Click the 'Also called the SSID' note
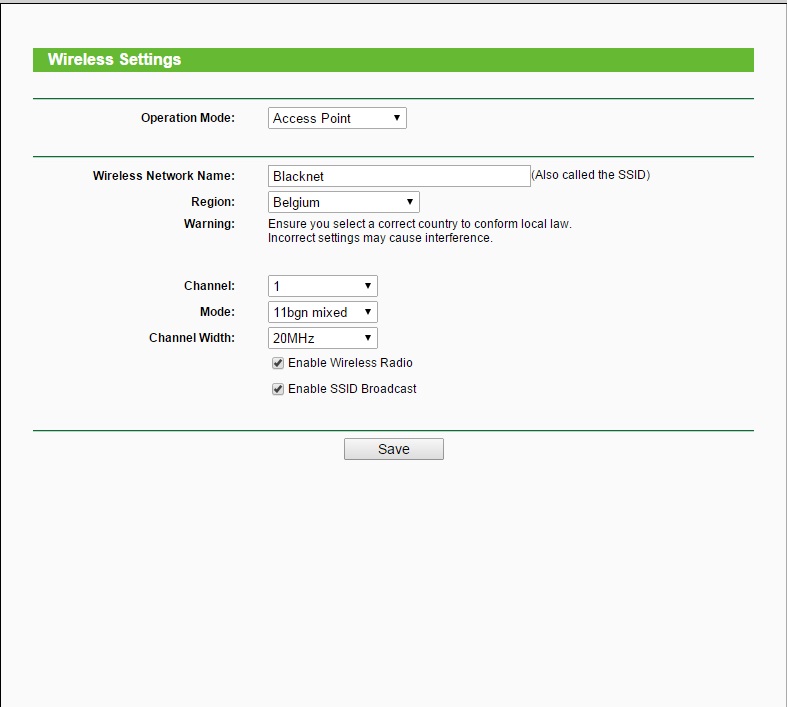Image resolution: width=787 pixels, height=707 pixels. pyautogui.click(x=590, y=175)
